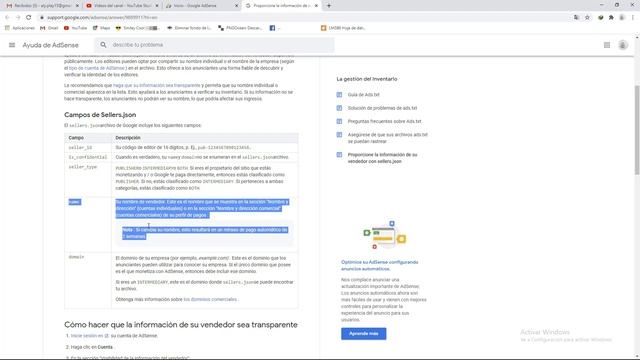
Task: Open Solución de problemas de ads.txt article
Action: tap(382, 108)
